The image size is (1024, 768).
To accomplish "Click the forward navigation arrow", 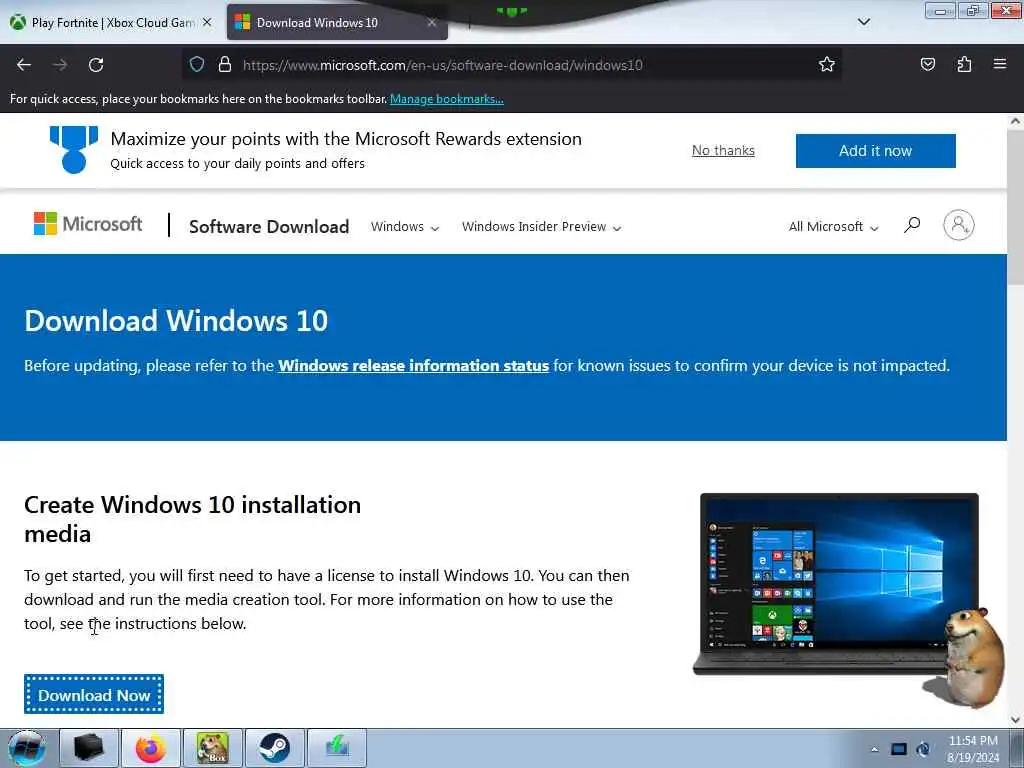I will click(x=60, y=65).
